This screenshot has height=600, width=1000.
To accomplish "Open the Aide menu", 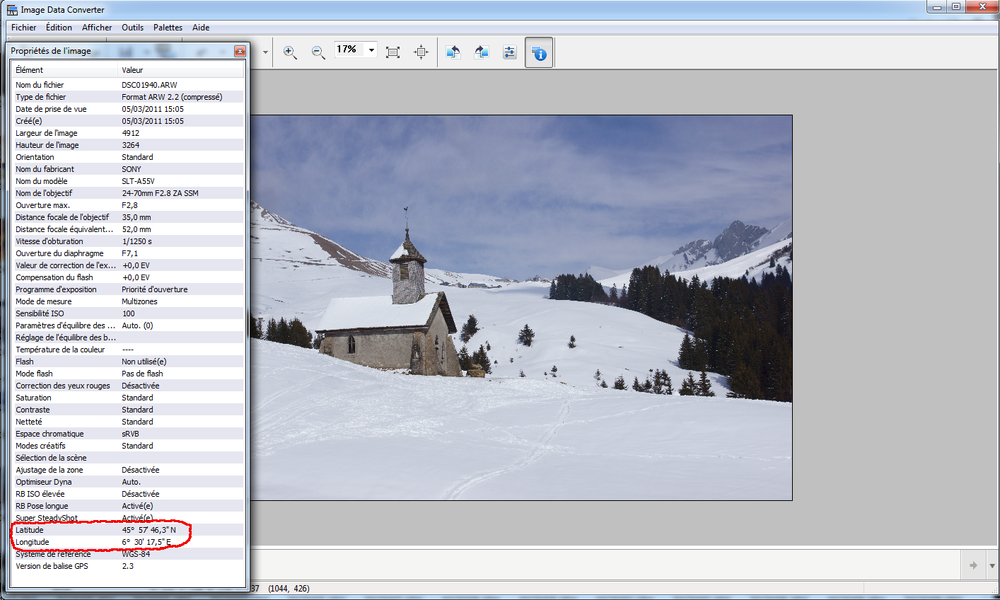I will point(201,27).
